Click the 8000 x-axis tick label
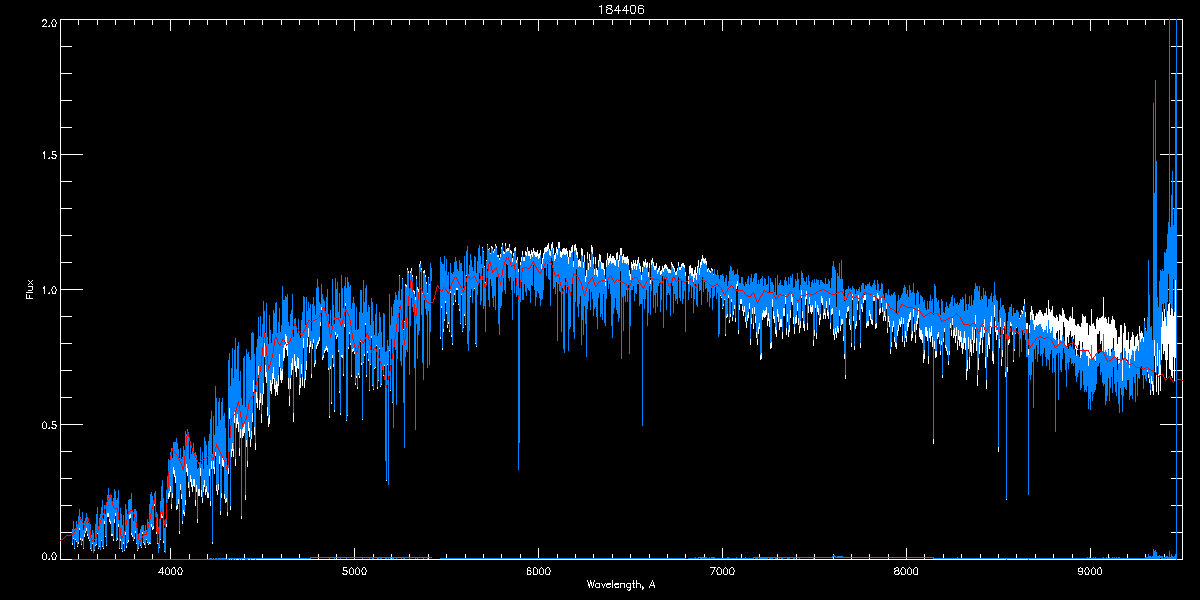Image resolution: width=1200 pixels, height=600 pixels. point(906,572)
